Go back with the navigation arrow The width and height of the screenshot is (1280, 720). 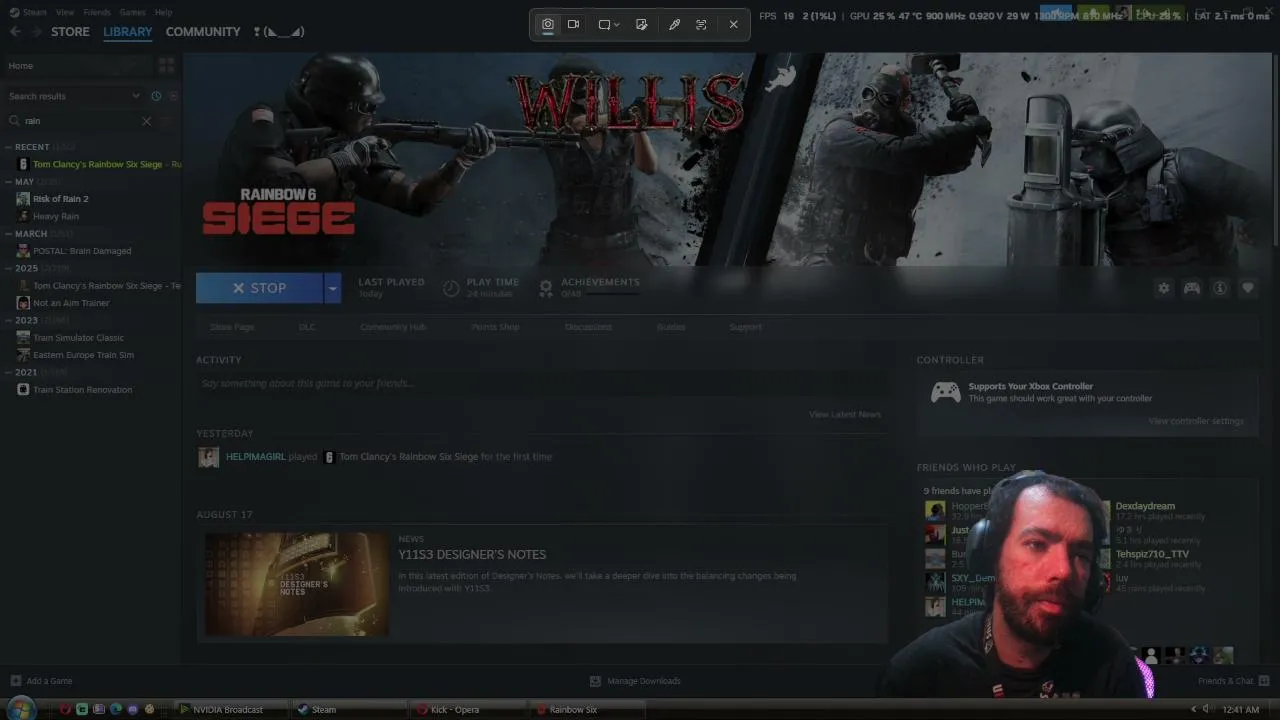pos(15,32)
